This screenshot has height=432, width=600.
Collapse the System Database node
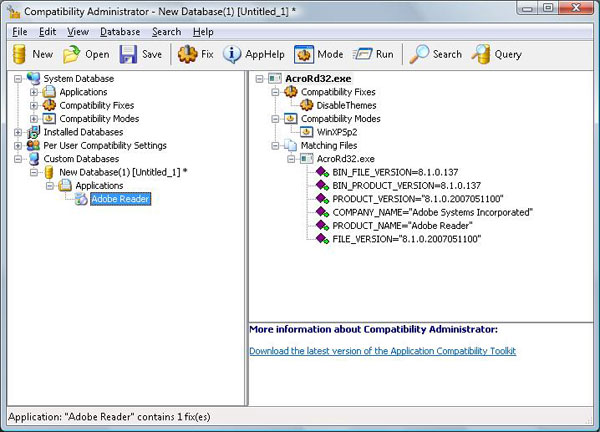coord(18,79)
